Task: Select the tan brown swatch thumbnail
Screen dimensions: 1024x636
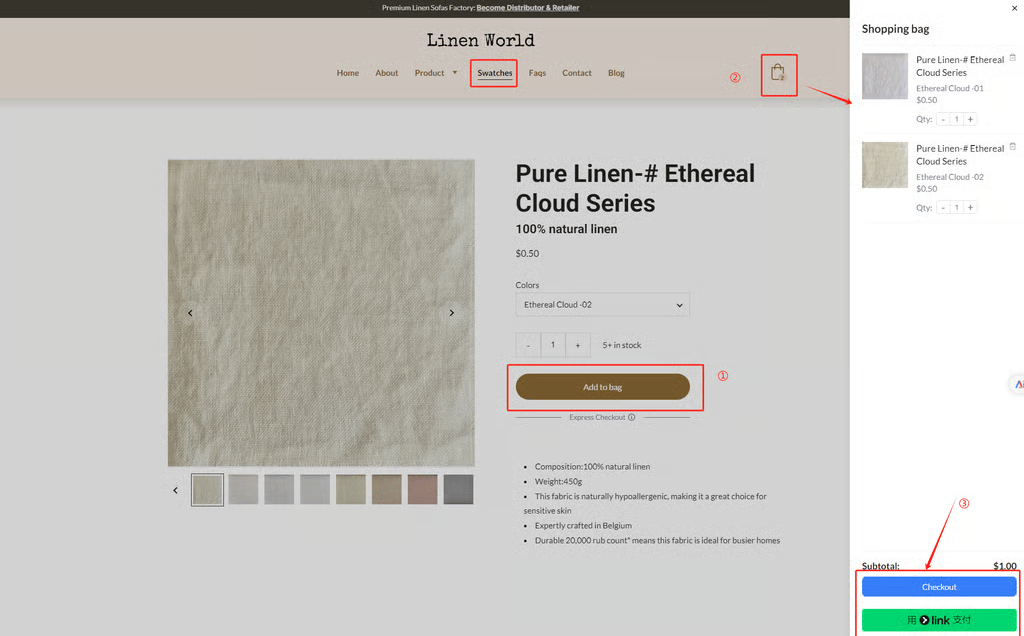Action: click(387, 490)
